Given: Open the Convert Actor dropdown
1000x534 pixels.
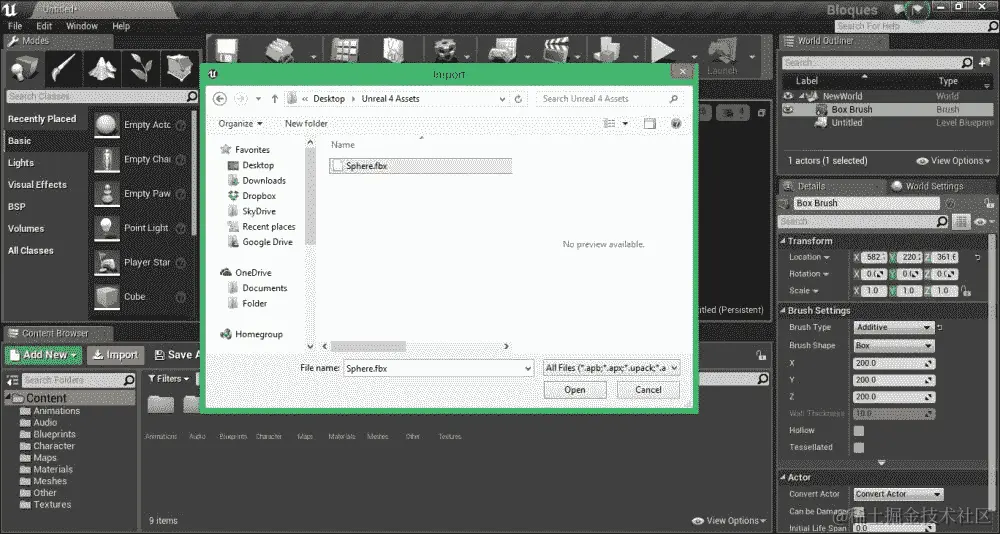Looking at the screenshot, I should coord(898,494).
